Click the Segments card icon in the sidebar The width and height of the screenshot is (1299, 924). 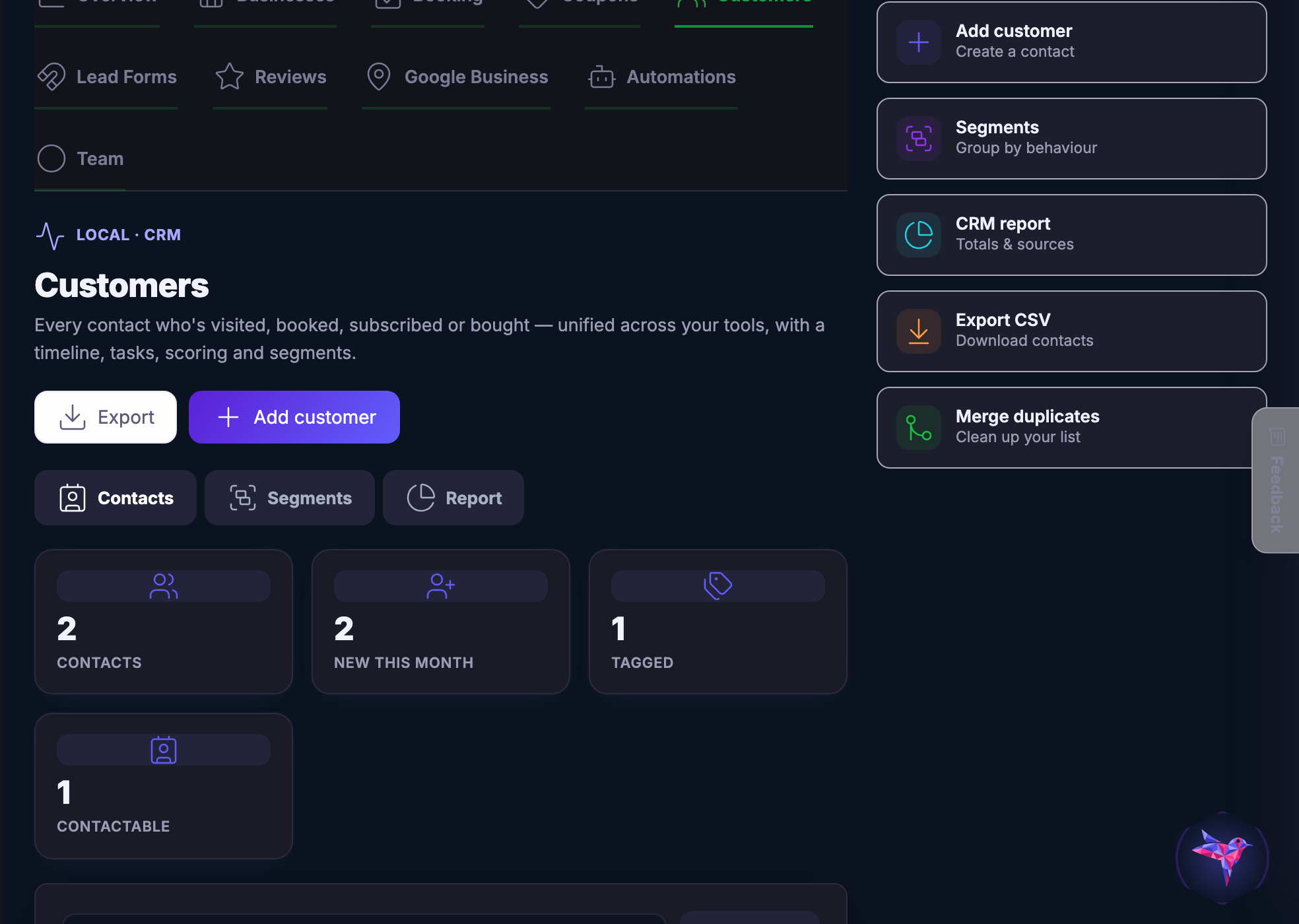coord(918,139)
